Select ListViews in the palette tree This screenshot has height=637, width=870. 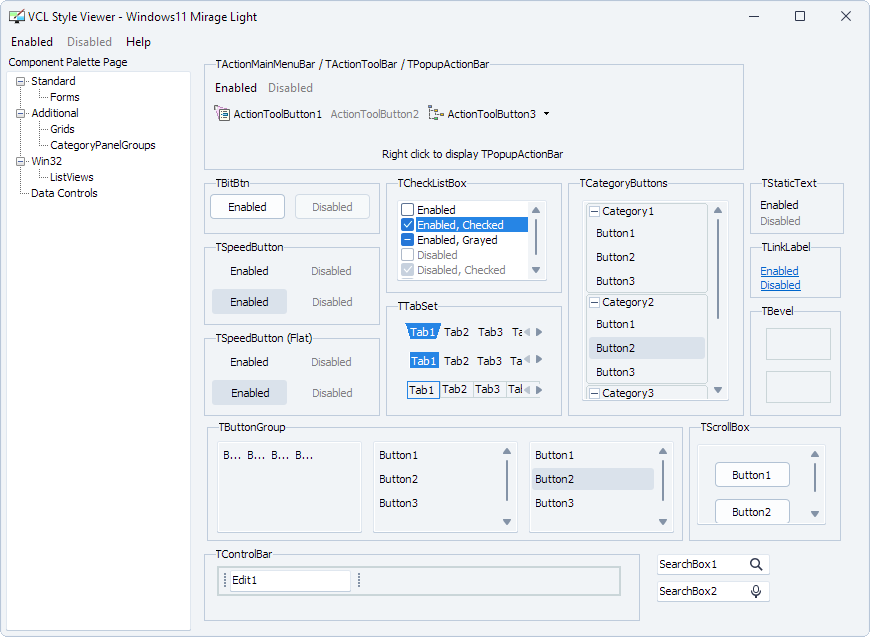click(x=72, y=178)
